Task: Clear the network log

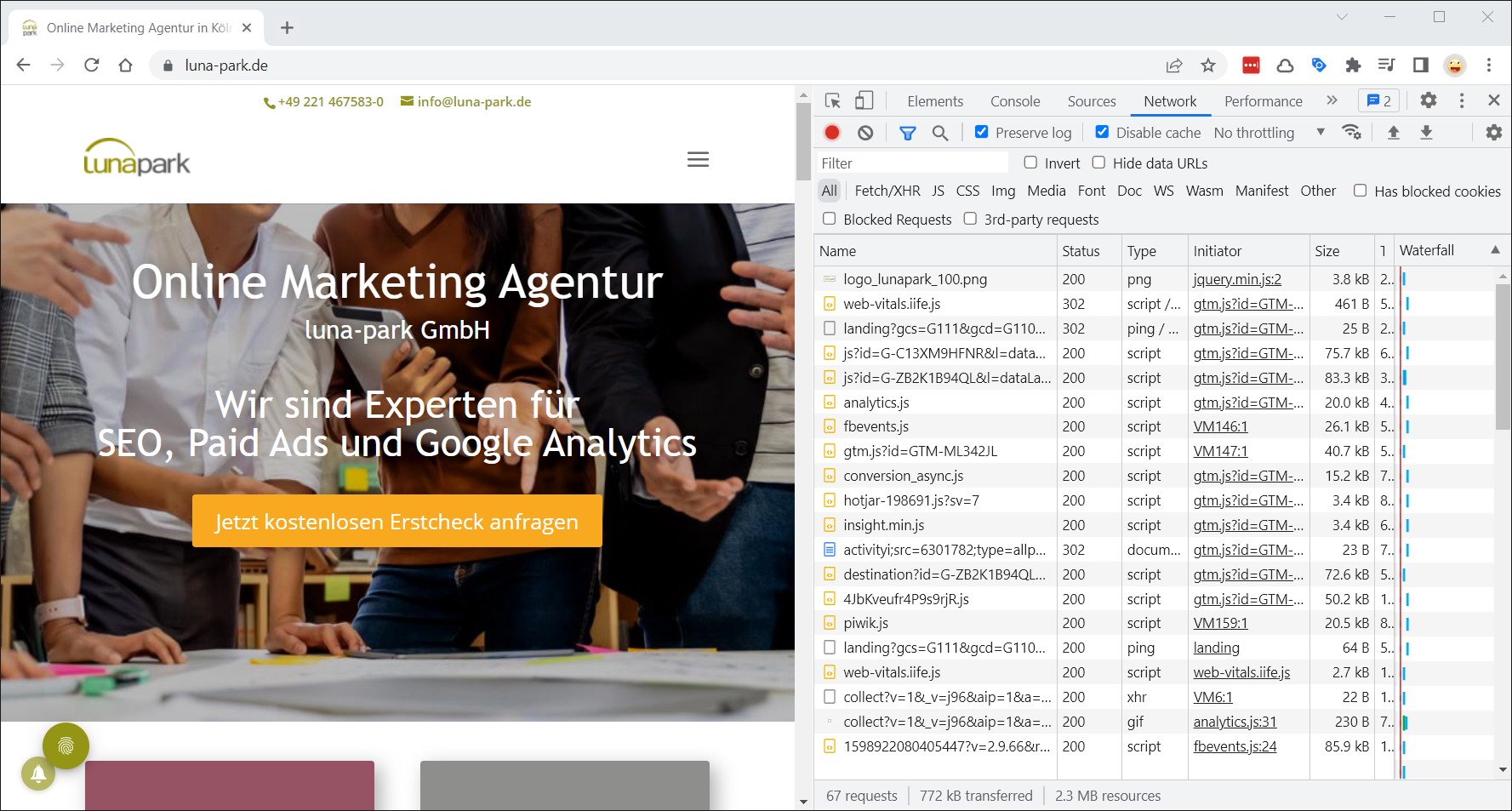Action: [x=865, y=132]
